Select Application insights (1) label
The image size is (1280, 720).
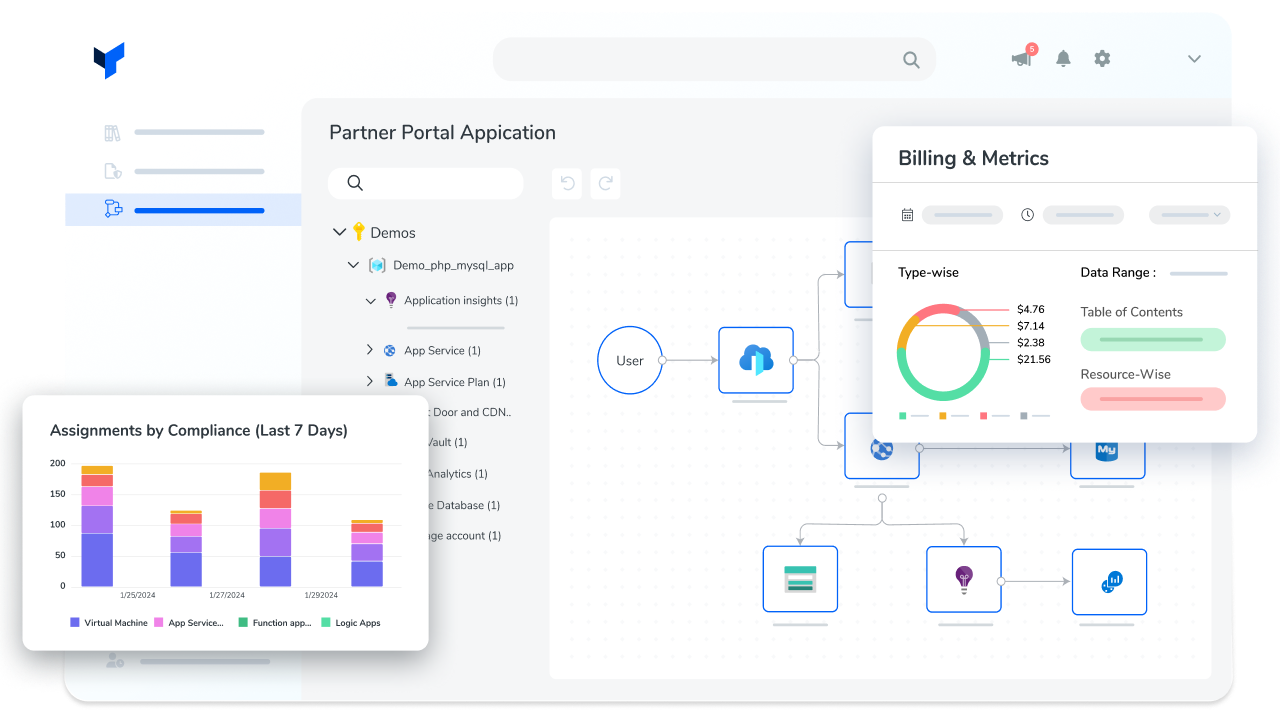461,301
